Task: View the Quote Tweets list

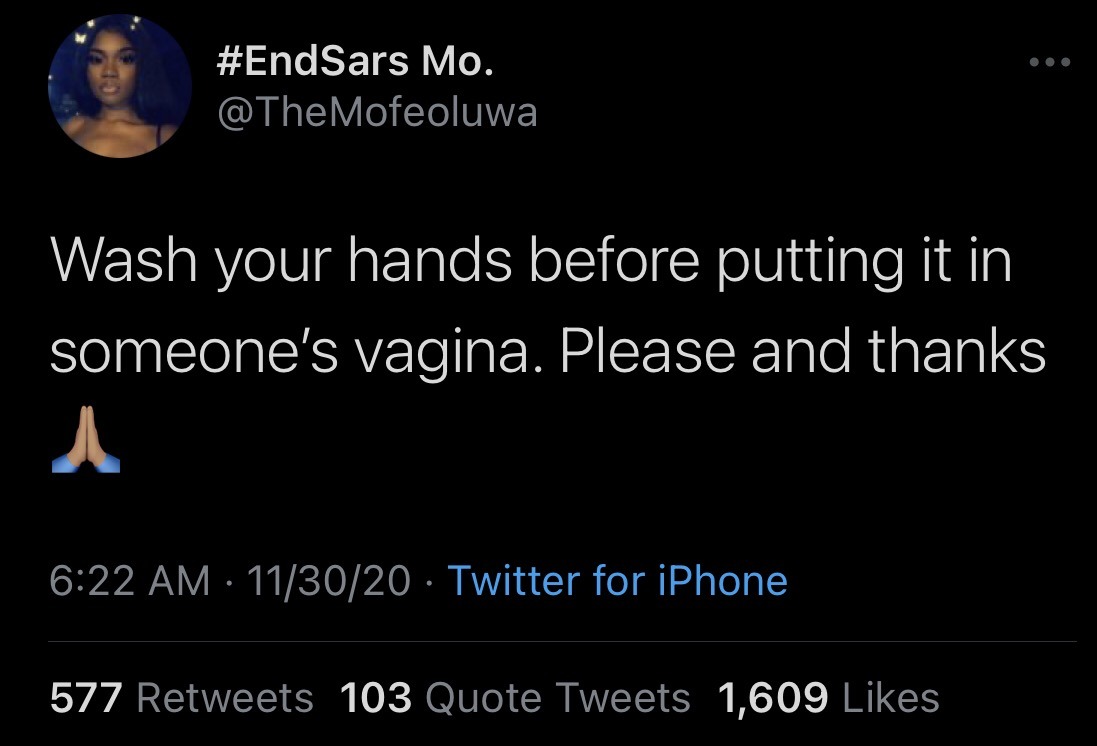Action: pyautogui.click(x=558, y=697)
